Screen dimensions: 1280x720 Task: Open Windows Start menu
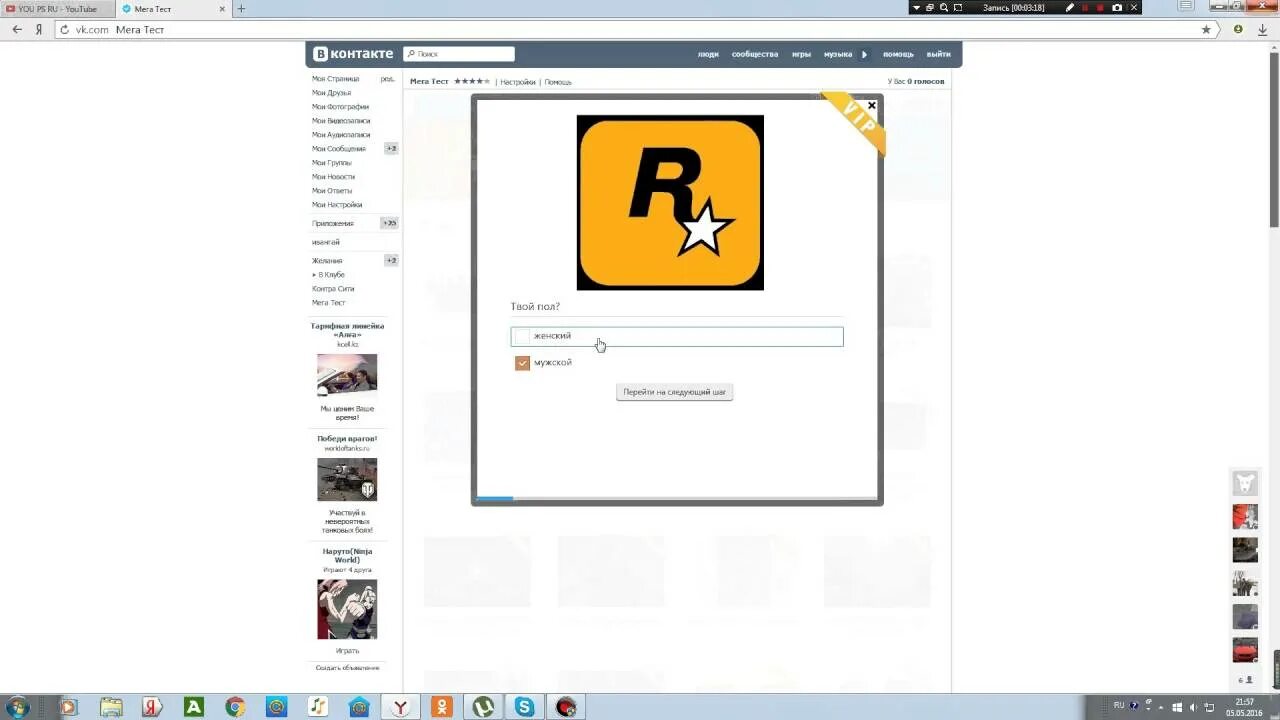pyautogui.click(x=18, y=707)
